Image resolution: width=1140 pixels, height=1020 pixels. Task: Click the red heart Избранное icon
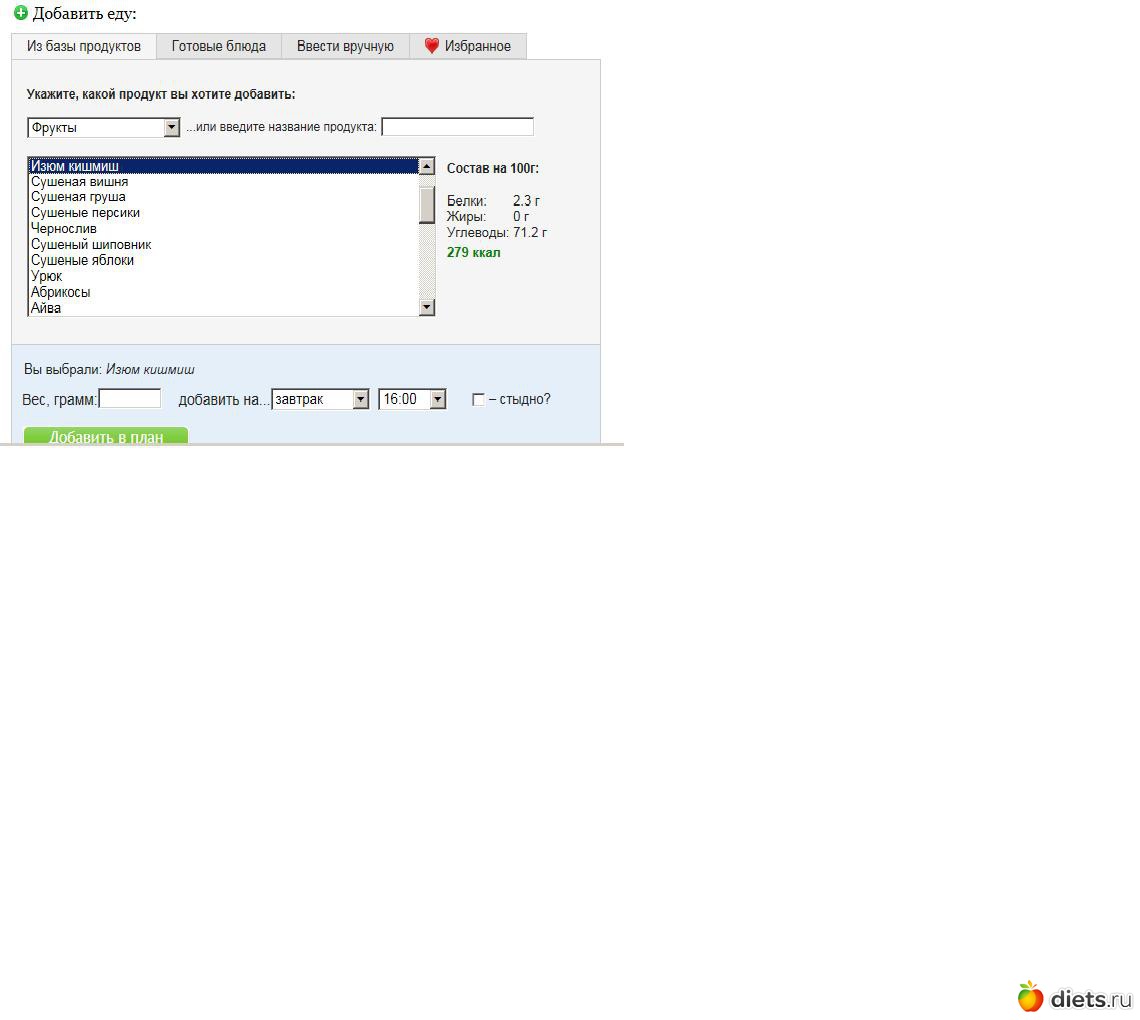tap(431, 46)
